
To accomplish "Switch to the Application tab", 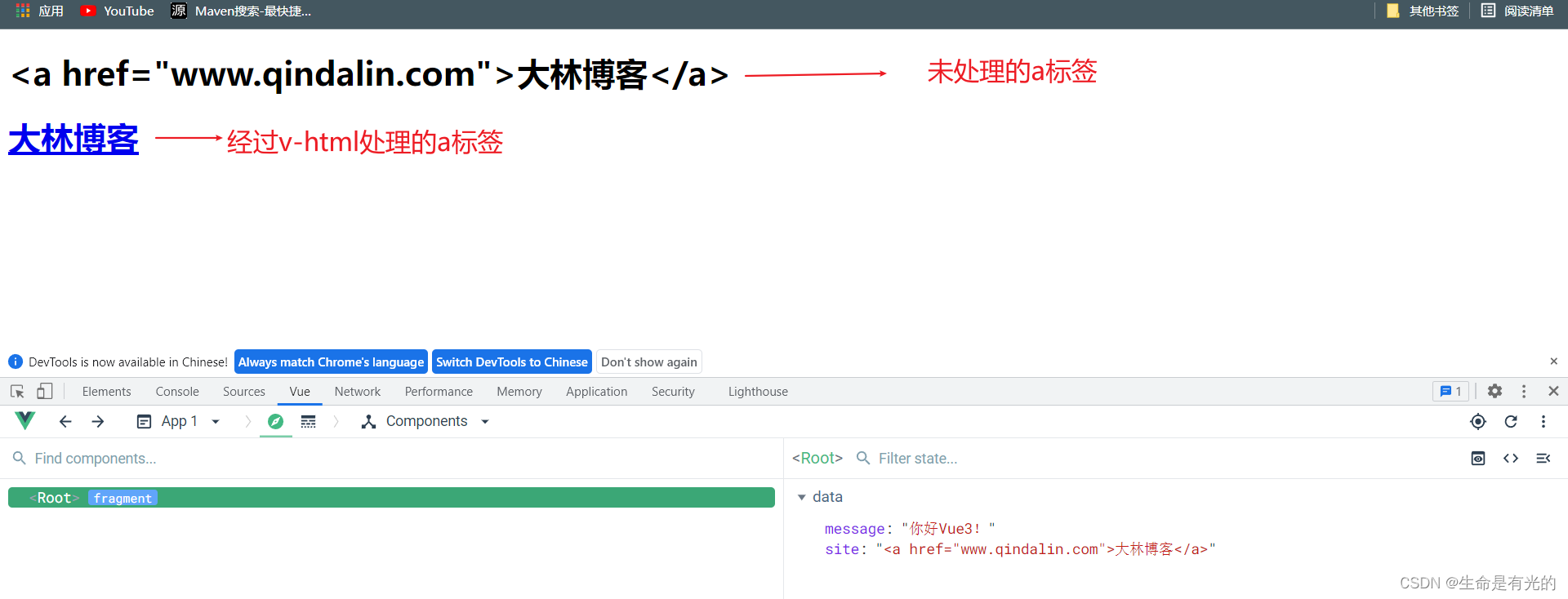I will pyautogui.click(x=597, y=392).
